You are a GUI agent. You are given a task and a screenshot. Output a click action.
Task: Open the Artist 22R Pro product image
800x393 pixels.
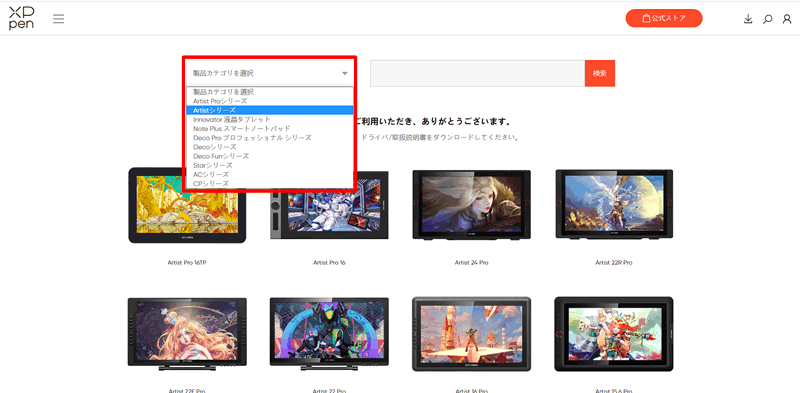[x=614, y=205]
